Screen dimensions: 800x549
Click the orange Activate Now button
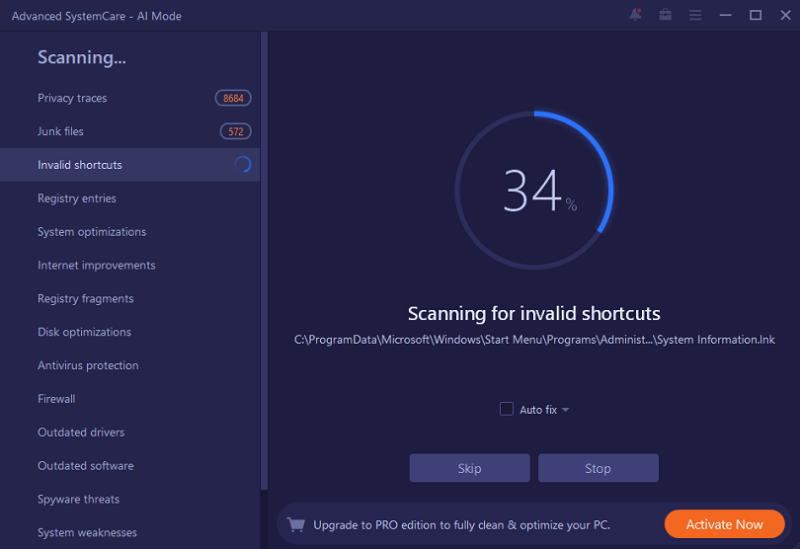(x=724, y=524)
